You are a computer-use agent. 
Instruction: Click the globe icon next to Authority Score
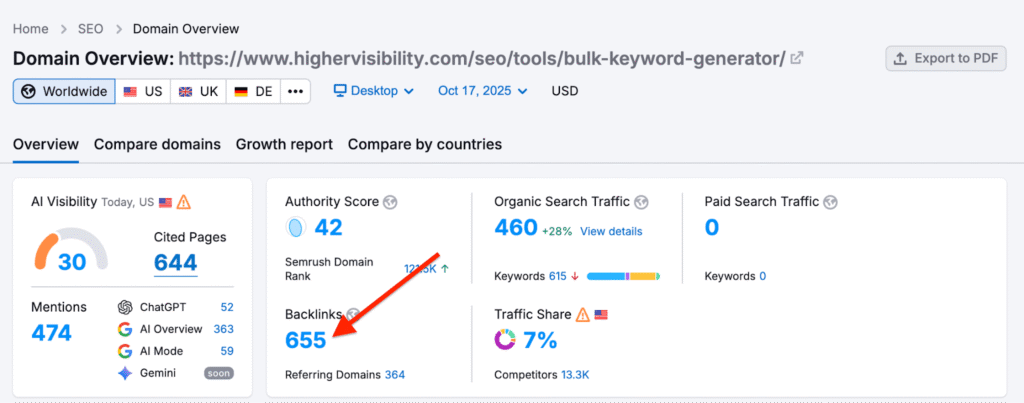click(x=391, y=202)
